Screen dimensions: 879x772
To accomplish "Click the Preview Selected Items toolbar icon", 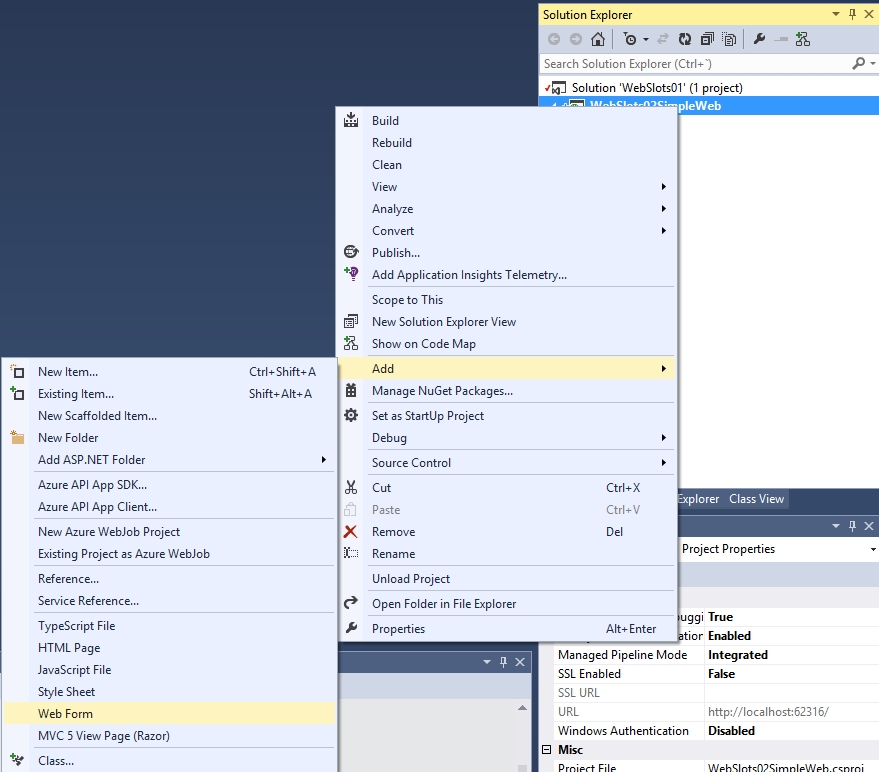I will point(781,39).
